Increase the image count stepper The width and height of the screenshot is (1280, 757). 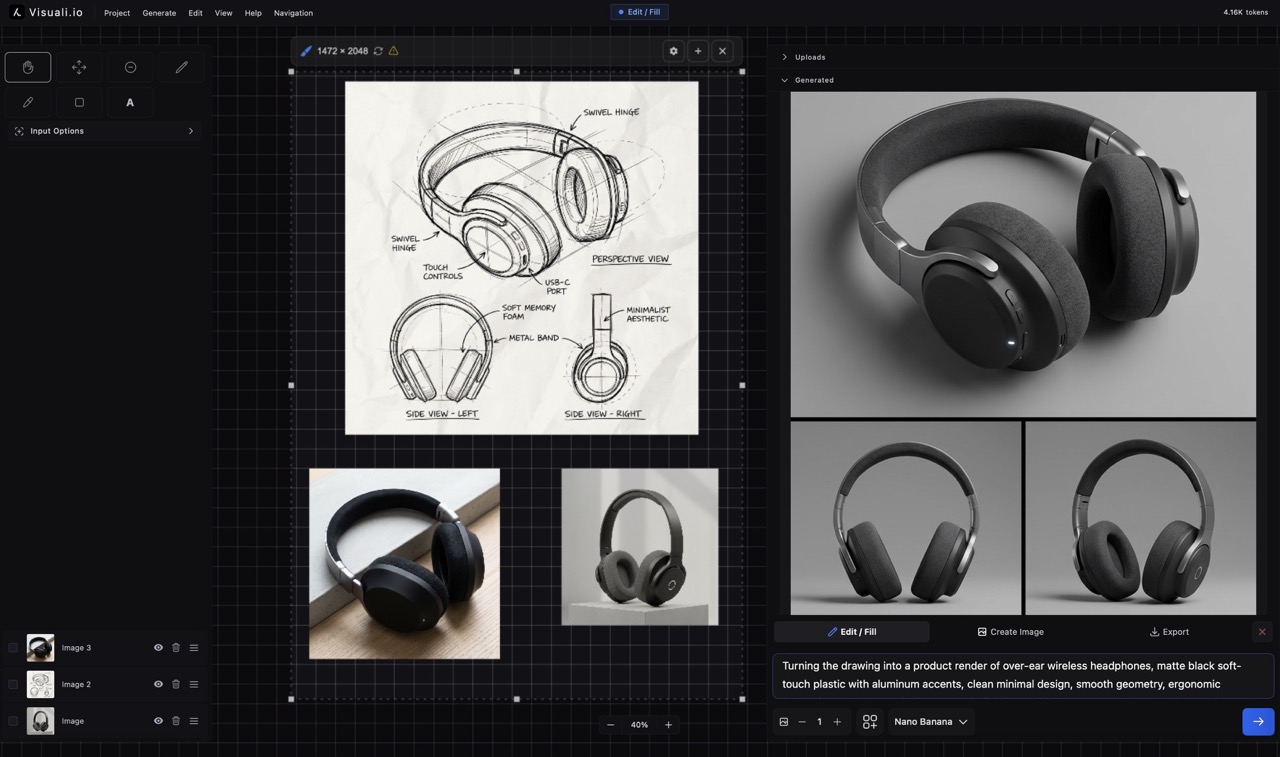(837, 721)
